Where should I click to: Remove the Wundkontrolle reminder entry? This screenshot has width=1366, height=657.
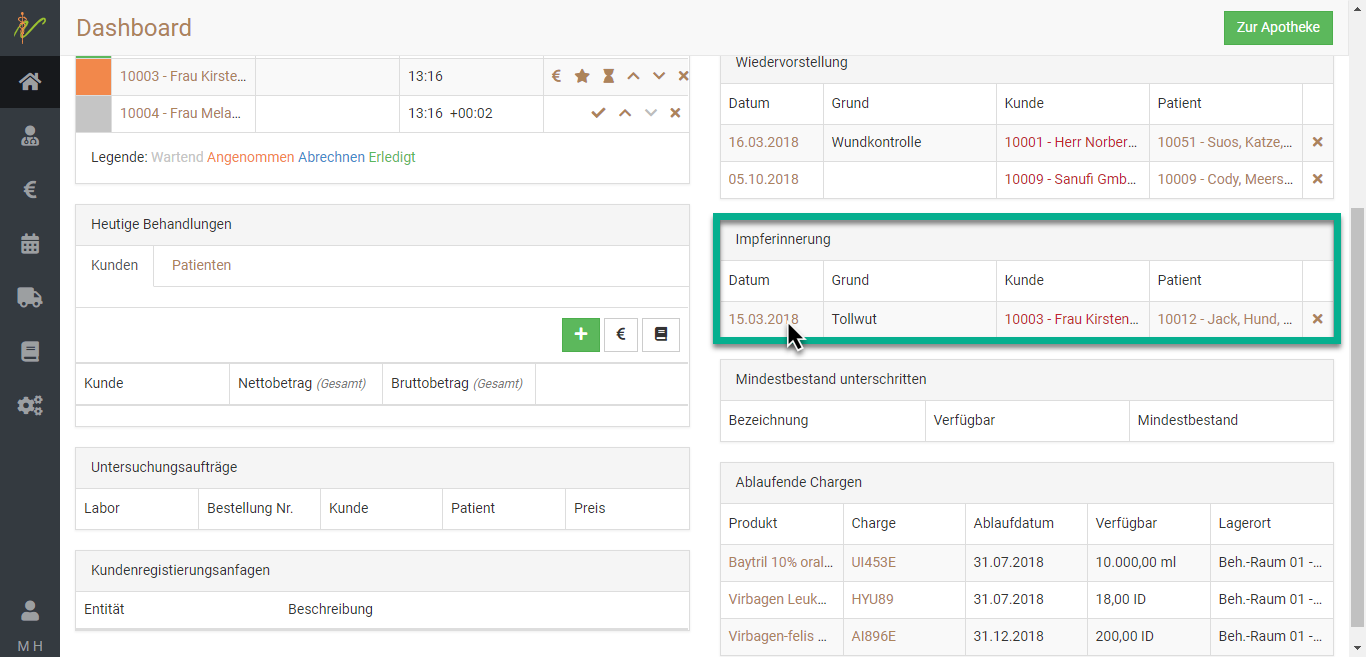pos(1317,142)
